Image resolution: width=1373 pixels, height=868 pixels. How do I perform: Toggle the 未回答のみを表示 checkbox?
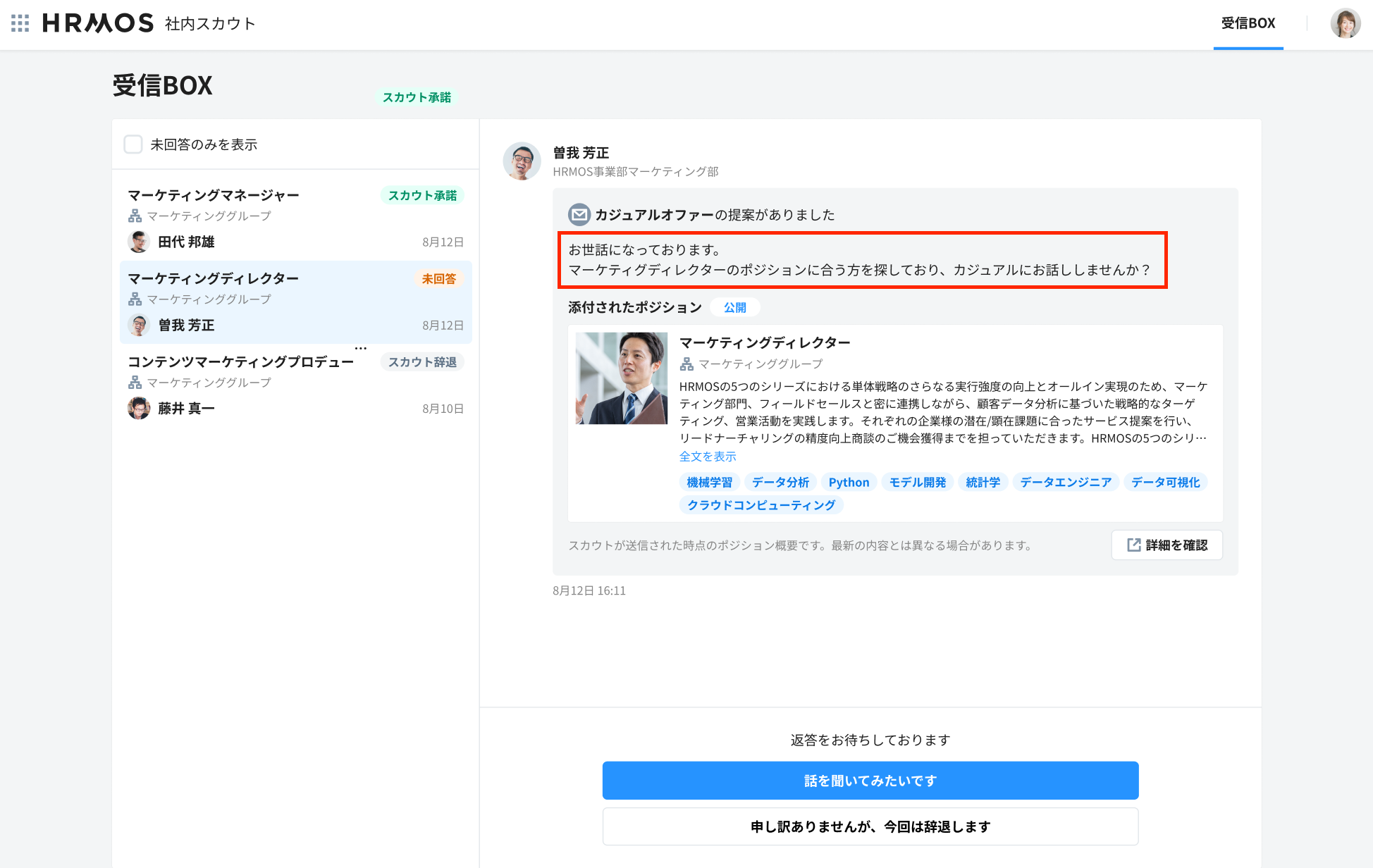(133, 144)
